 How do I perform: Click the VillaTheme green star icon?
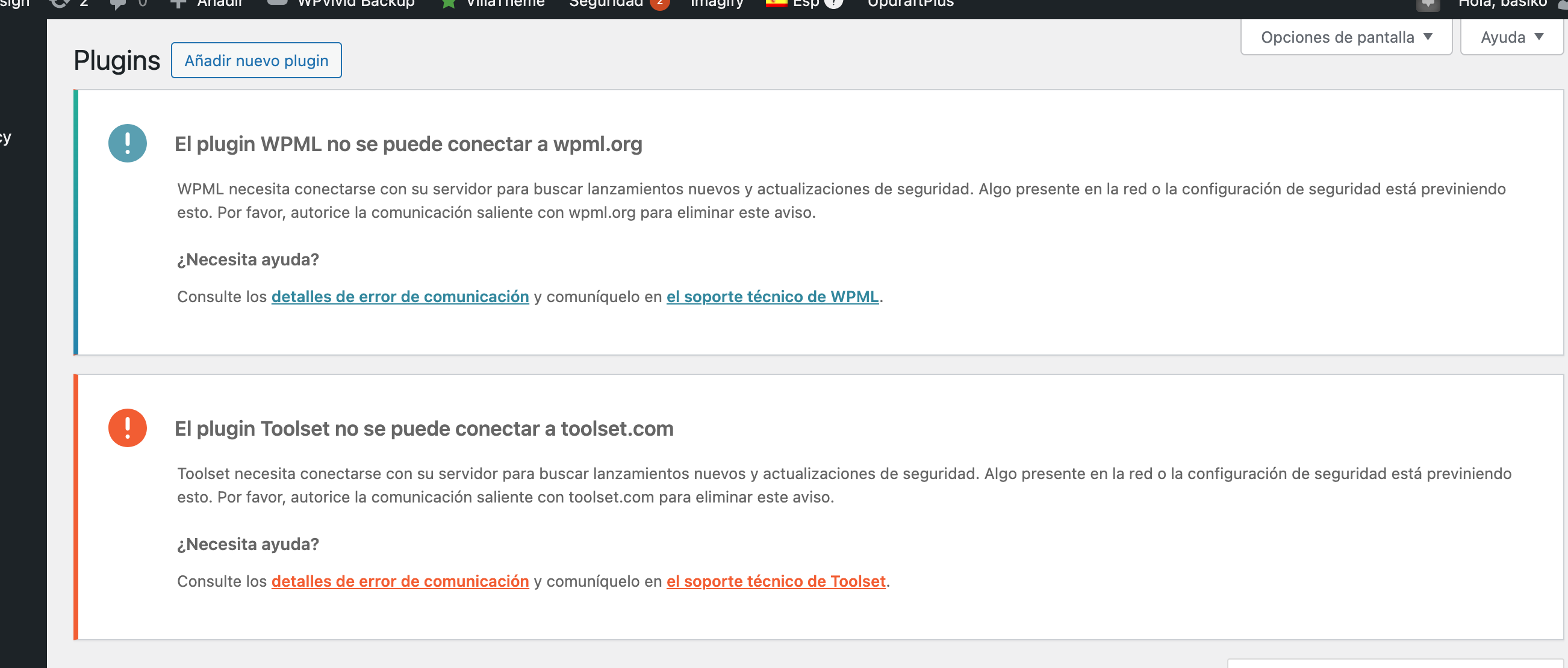(x=449, y=4)
